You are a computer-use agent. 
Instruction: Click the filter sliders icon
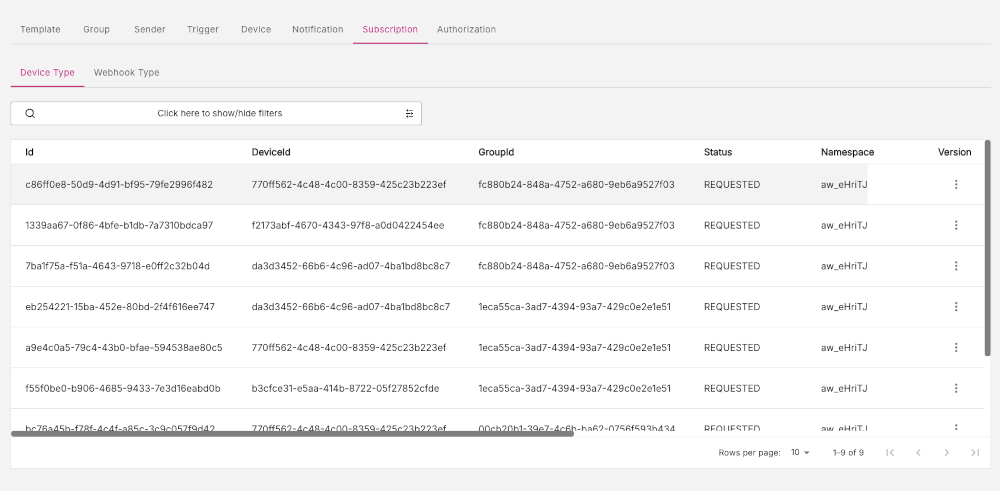pyautogui.click(x=409, y=114)
